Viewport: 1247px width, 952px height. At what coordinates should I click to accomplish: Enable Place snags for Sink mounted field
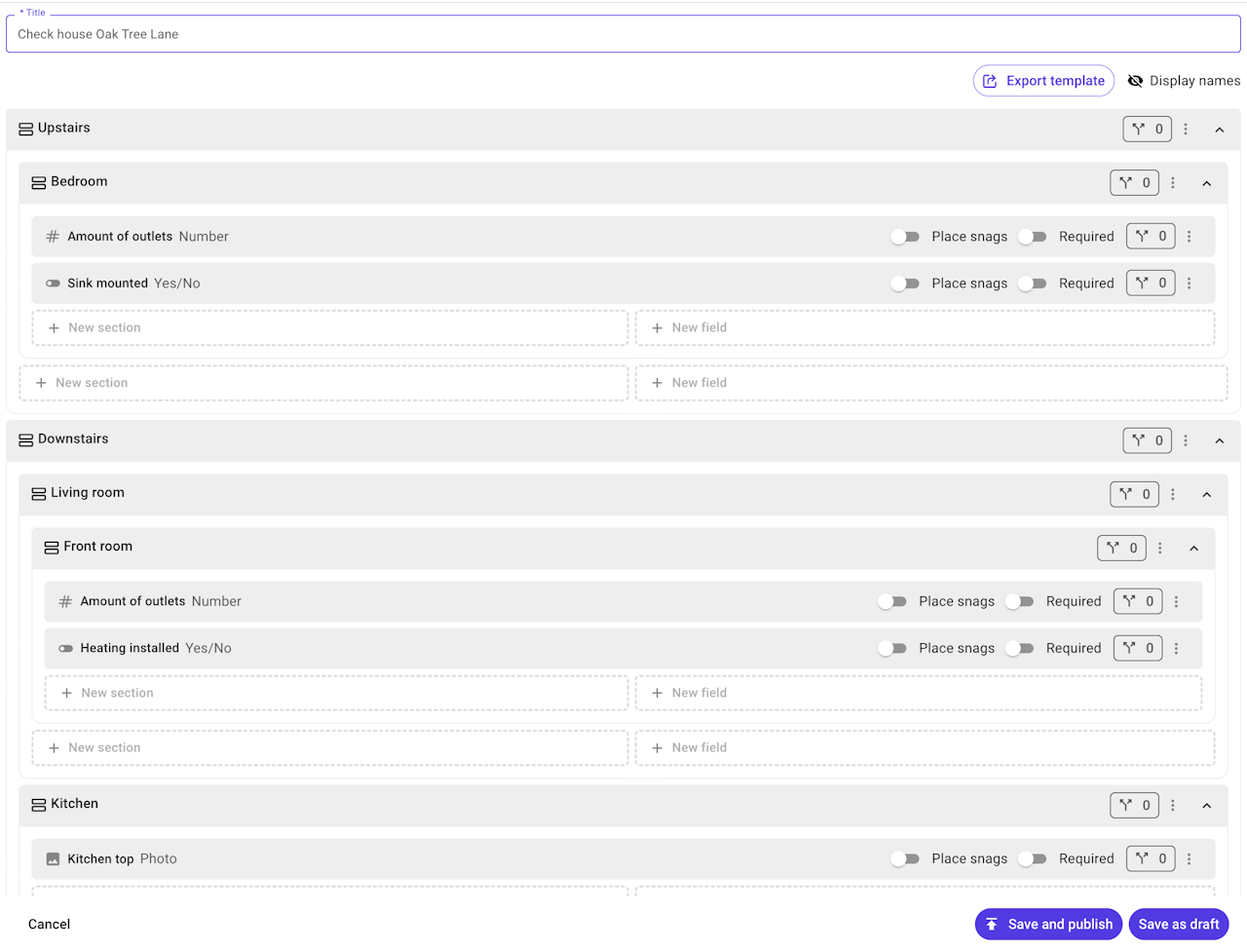tap(905, 284)
